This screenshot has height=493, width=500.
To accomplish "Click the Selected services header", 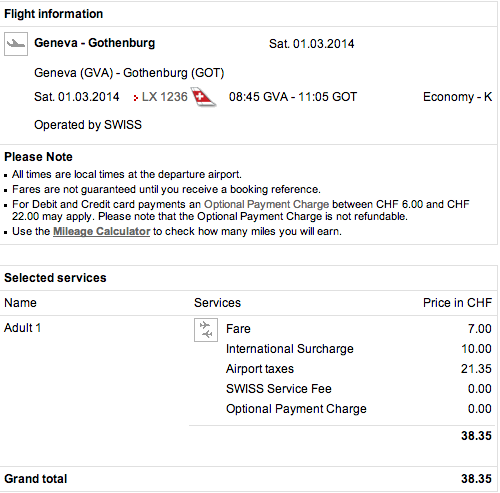I will (55, 278).
